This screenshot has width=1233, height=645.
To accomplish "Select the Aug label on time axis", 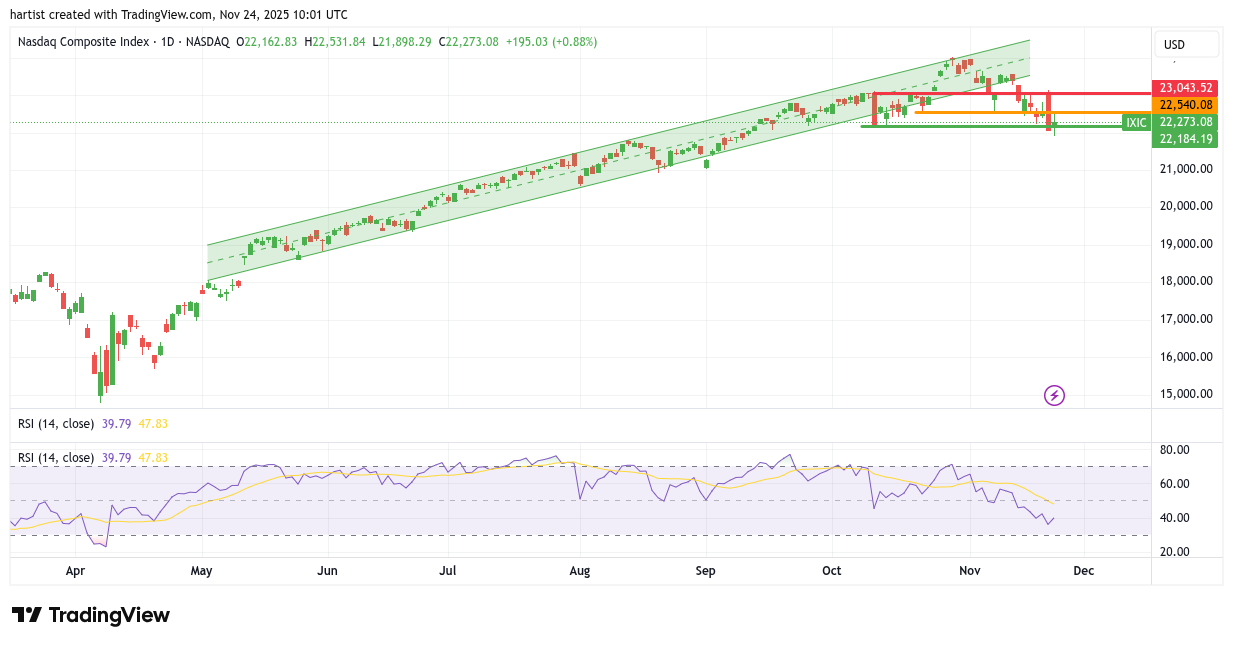I will 579,571.
